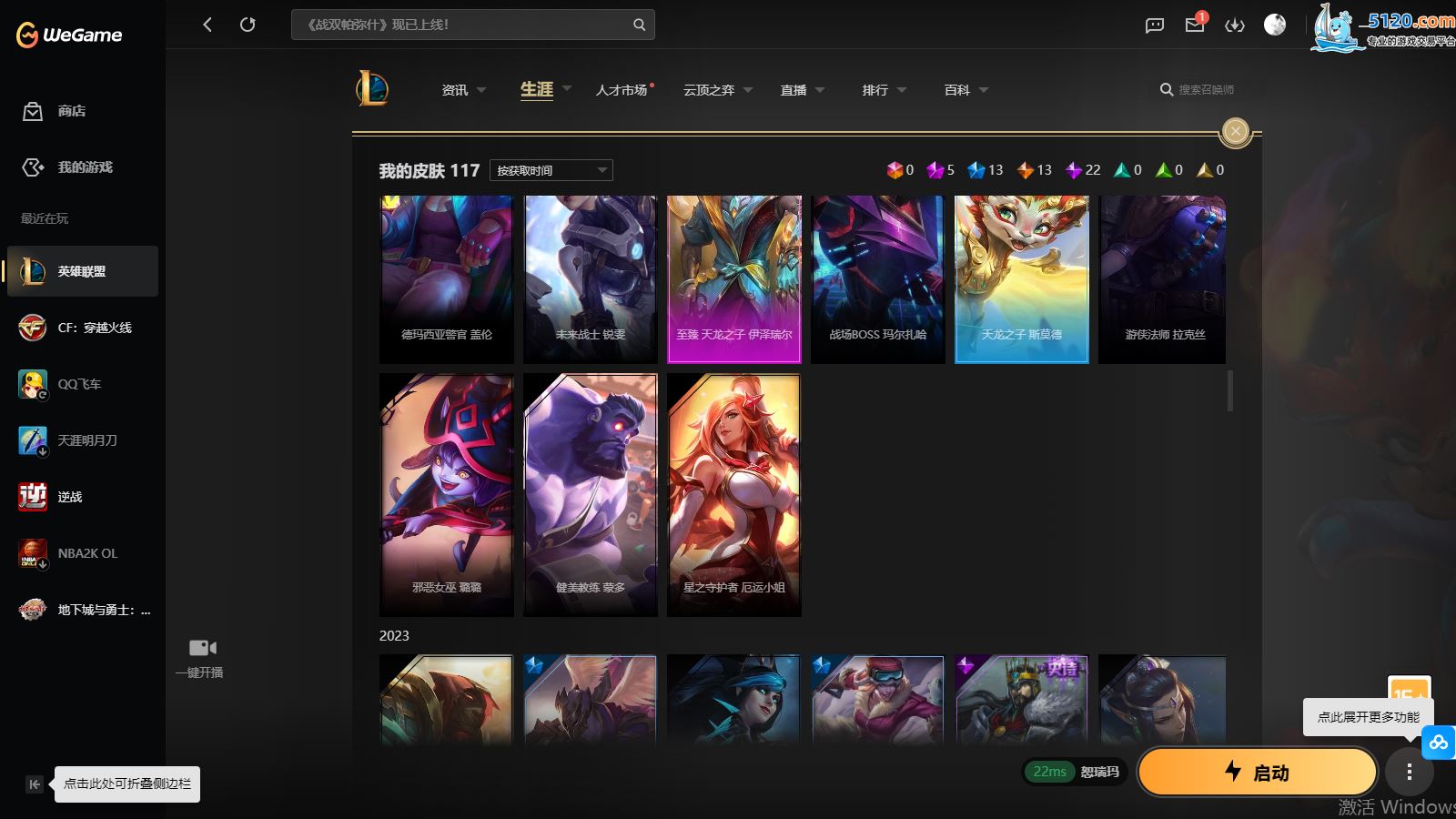Select the 天龙之子 斯莫德 skin card

point(1022,279)
